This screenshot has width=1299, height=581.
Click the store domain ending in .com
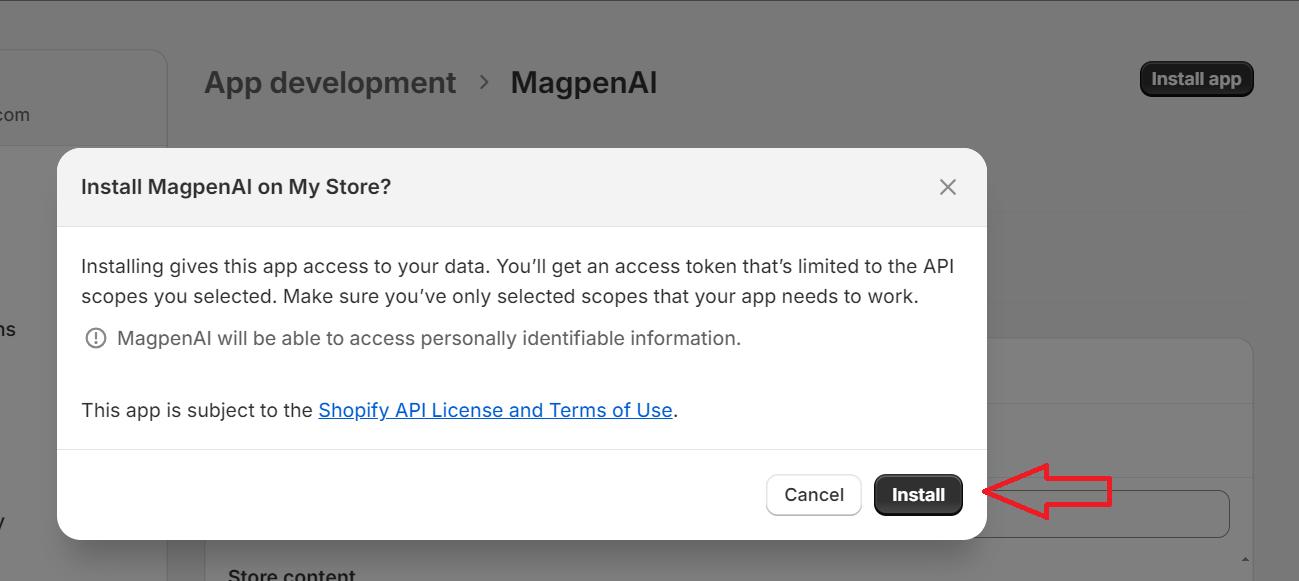point(15,115)
